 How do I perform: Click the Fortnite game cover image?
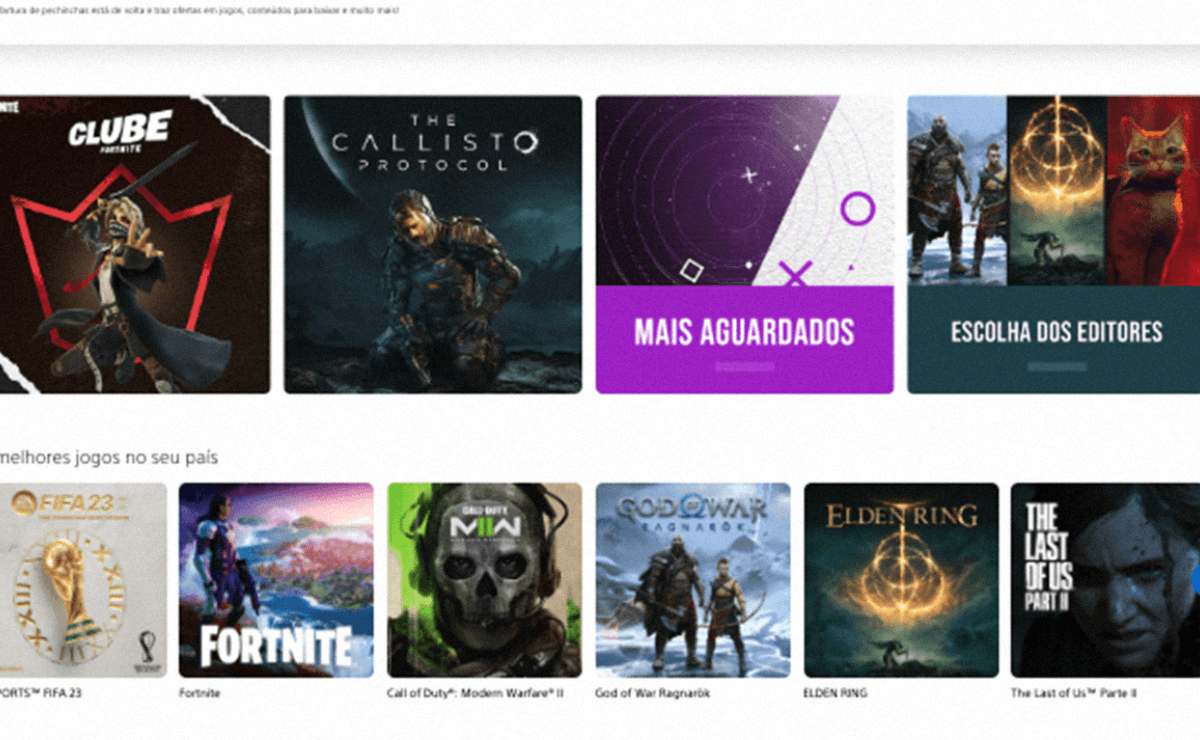(x=276, y=580)
